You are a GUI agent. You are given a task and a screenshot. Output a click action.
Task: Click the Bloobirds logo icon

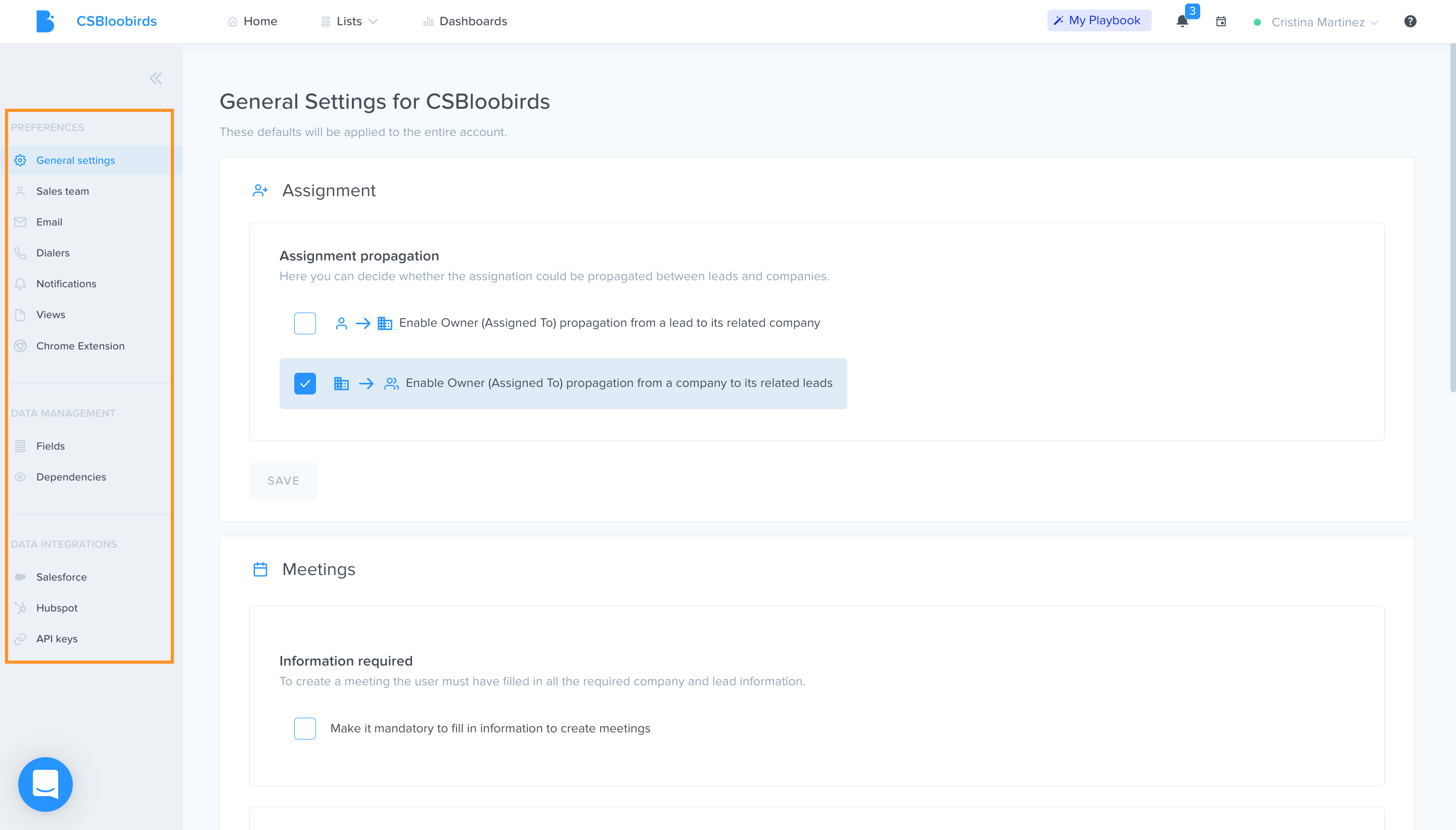pyautogui.click(x=45, y=22)
